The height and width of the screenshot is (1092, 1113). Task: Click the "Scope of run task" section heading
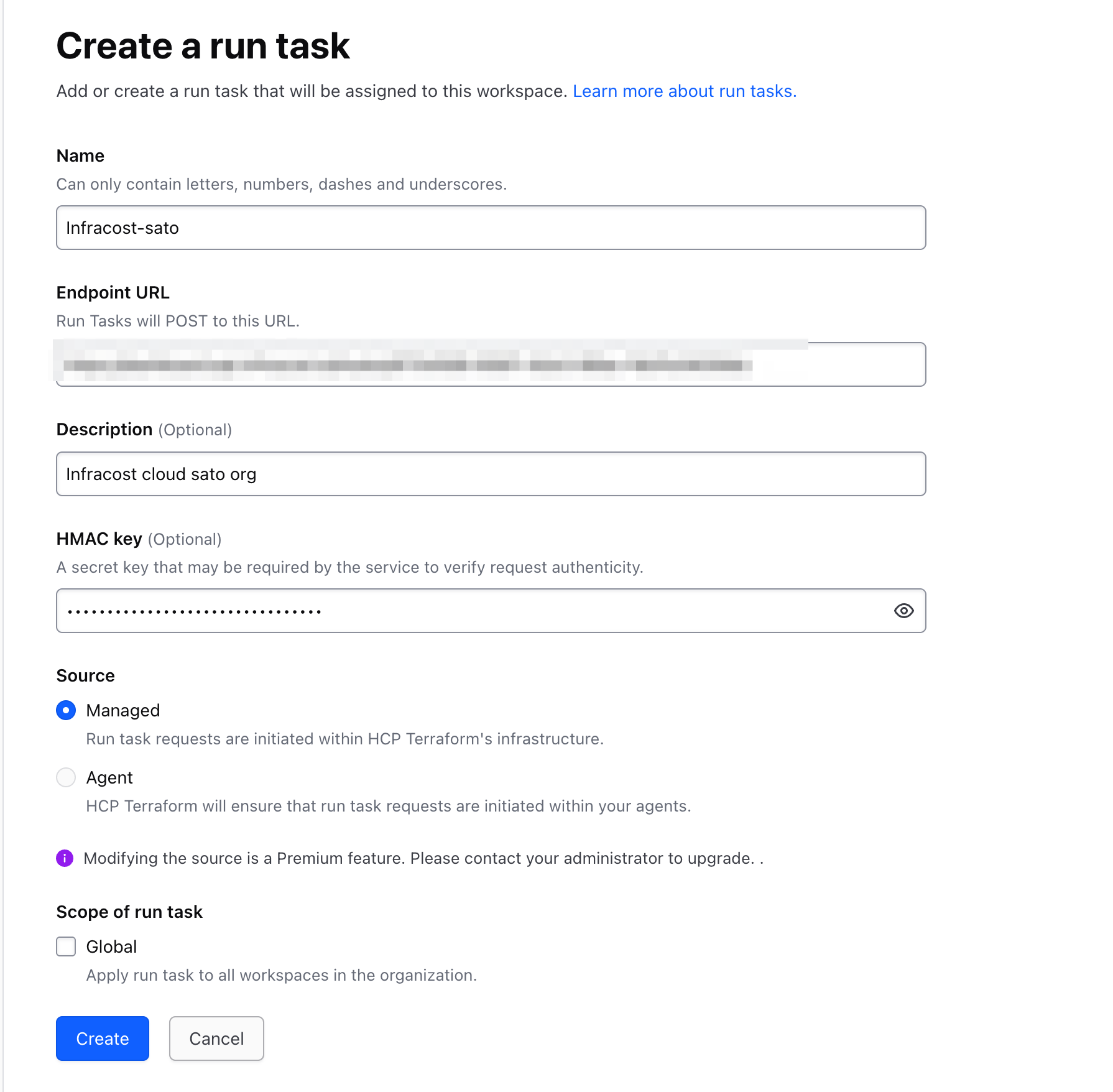coord(129,912)
